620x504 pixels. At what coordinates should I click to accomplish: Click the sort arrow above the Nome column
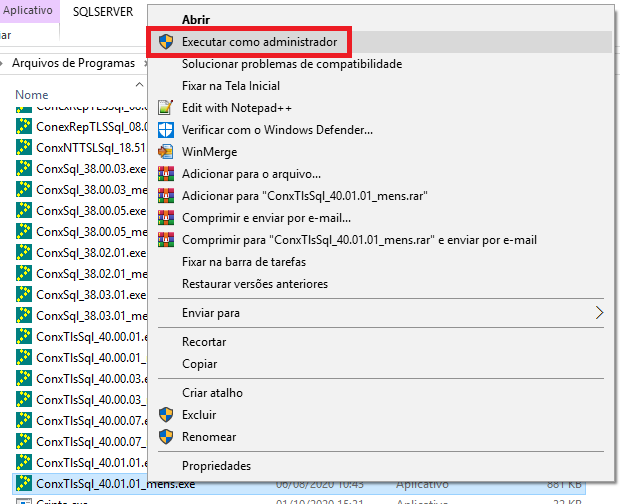(139, 84)
